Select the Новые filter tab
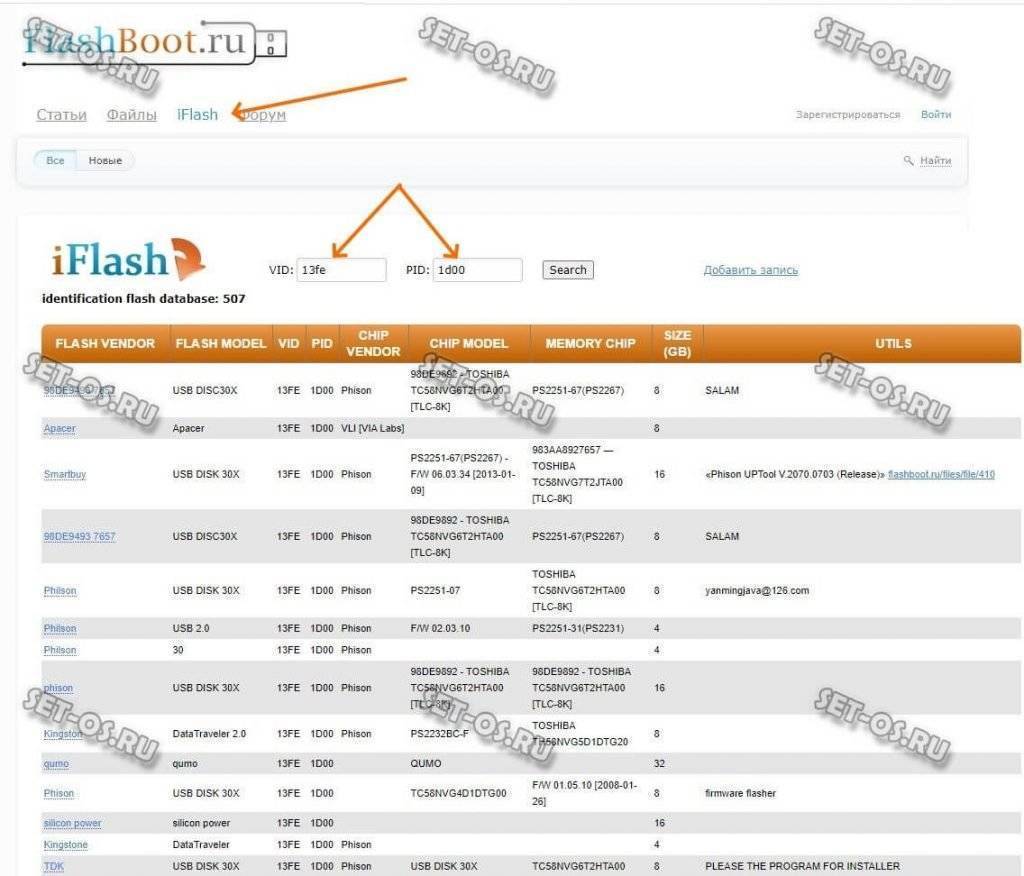 pyautogui.click(x=105, y=161)
